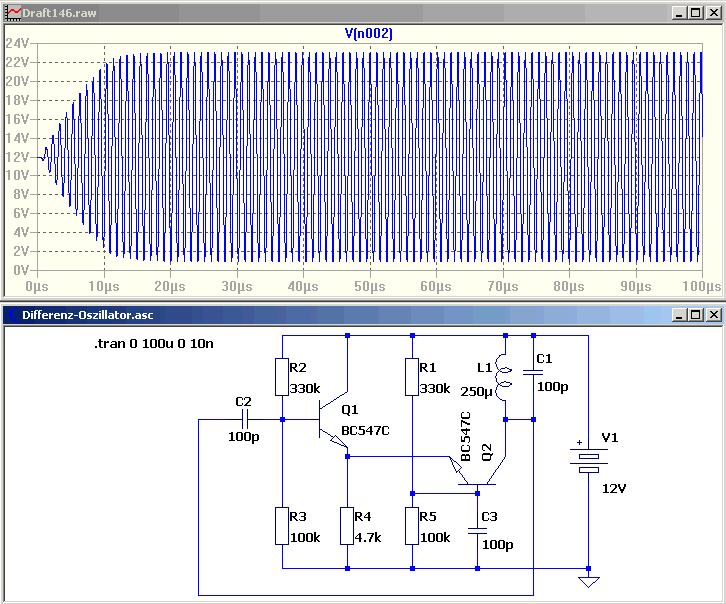Minimize the Differenz-Oszillator.asc schematic window
The height and width of the screenshot is (604, 726).
(679, 315)
